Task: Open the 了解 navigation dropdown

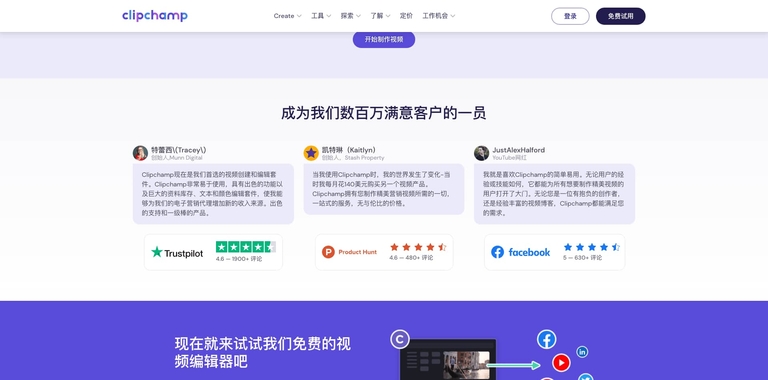Action: click(380, 16)
